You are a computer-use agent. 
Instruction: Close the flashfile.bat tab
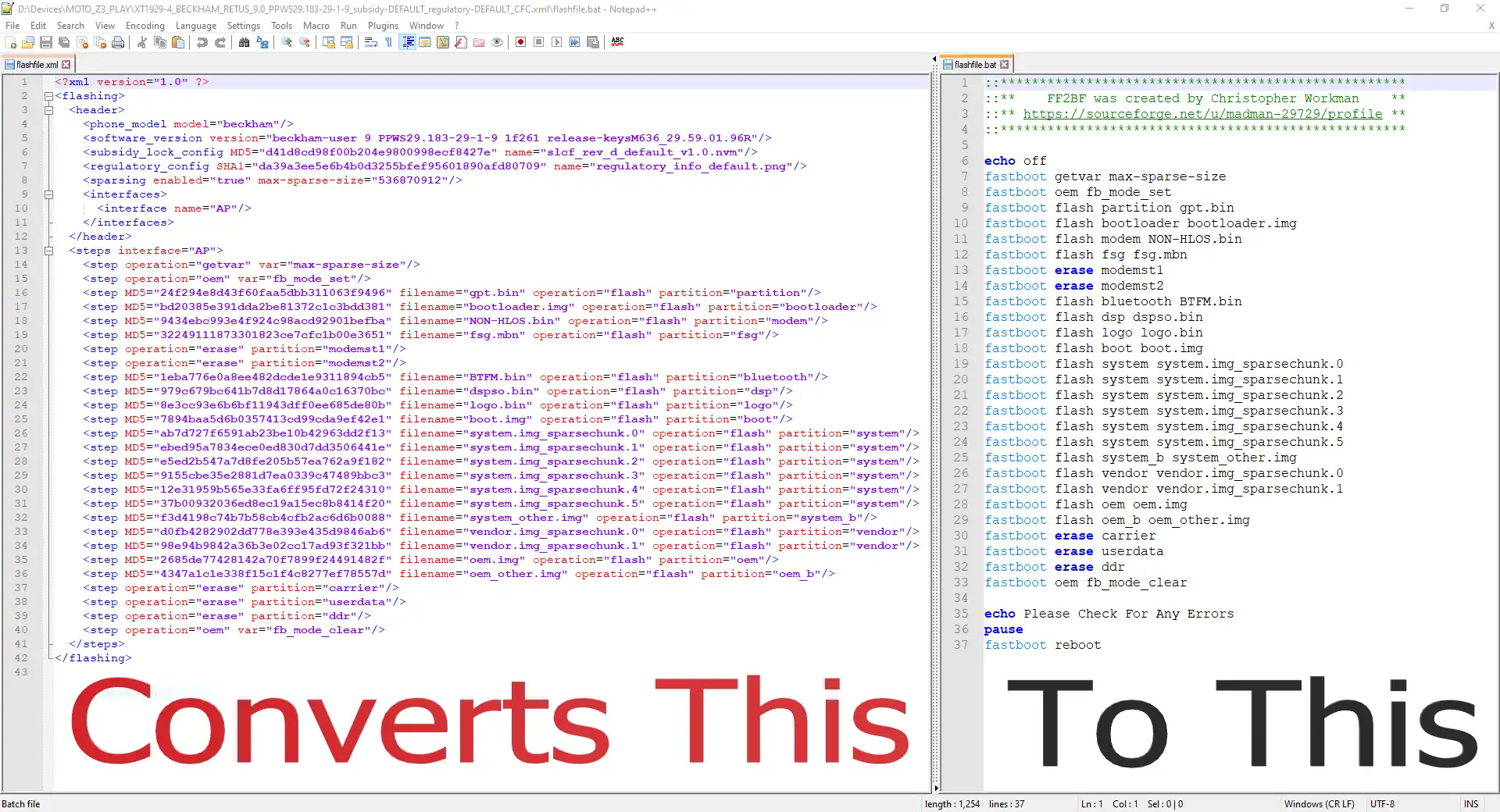coord(1005,65)
